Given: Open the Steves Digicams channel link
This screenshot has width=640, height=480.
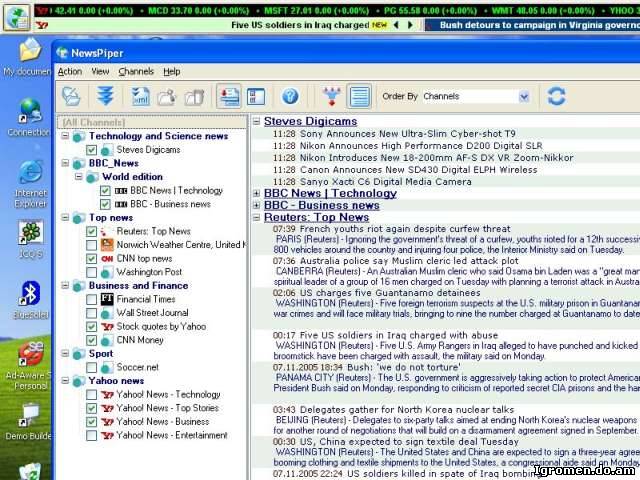Looking at the screenshot, I should tap(310, 121).
